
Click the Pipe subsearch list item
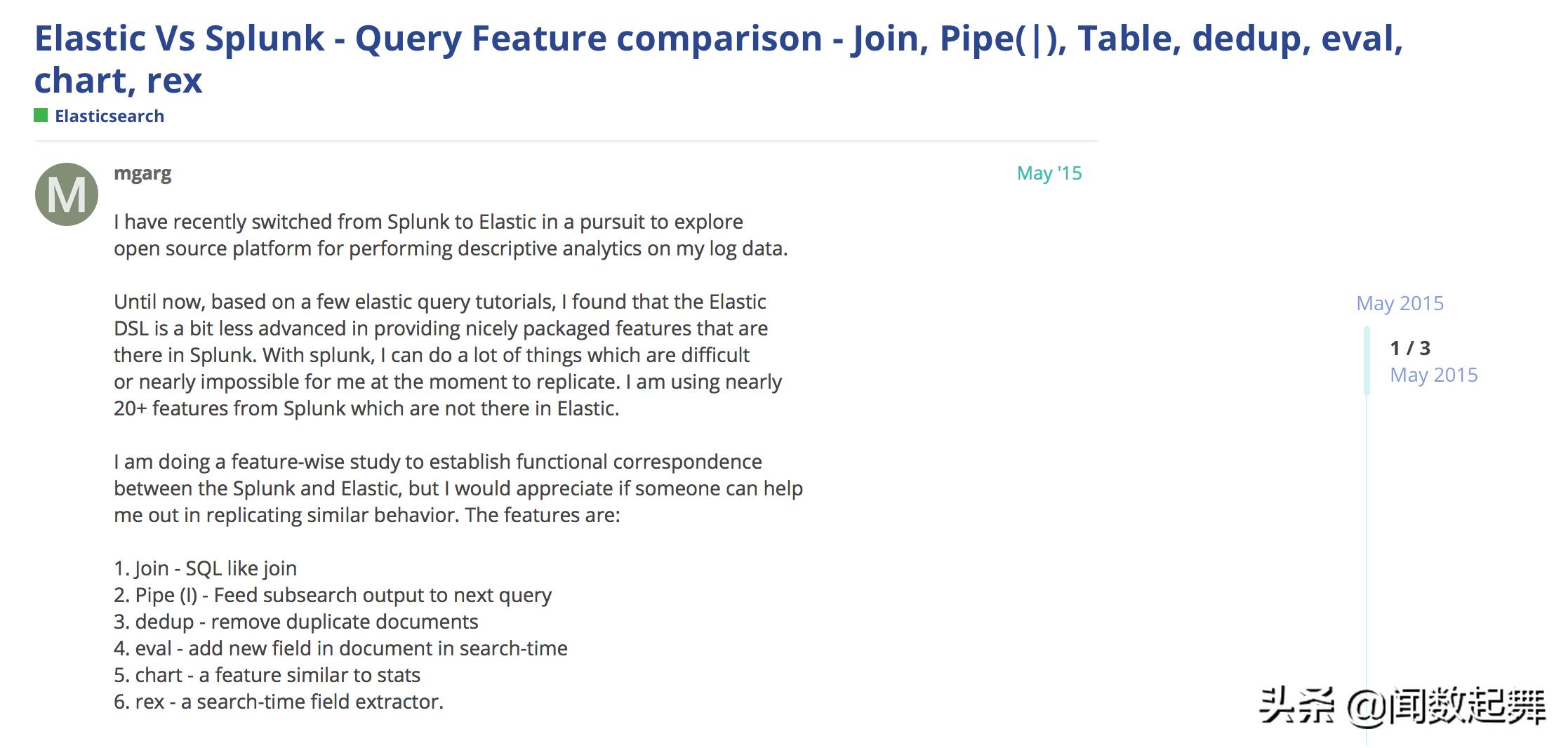pyautogui.click(x=333, y=595)
